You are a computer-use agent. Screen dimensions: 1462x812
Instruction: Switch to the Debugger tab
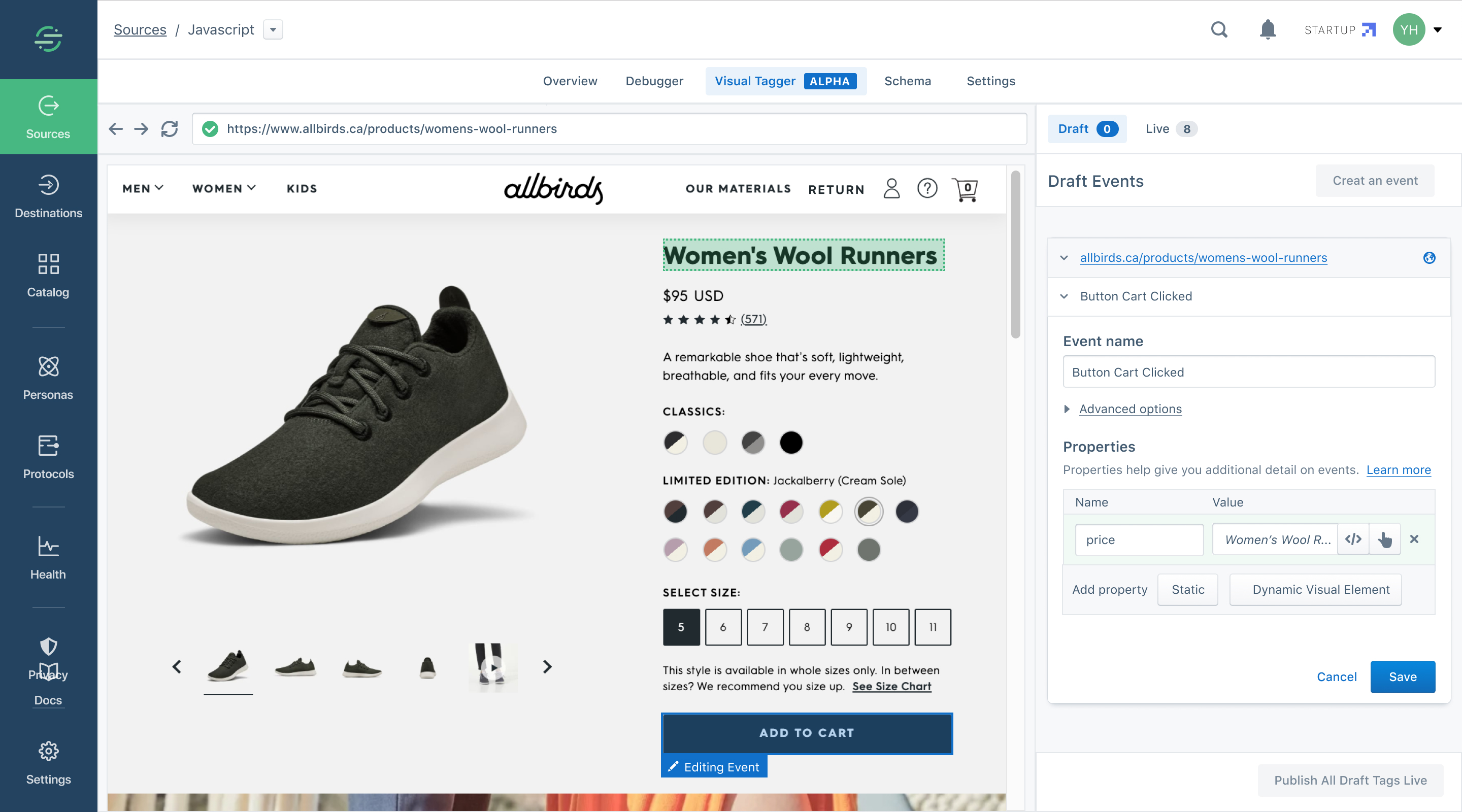[x=654, y=81]
